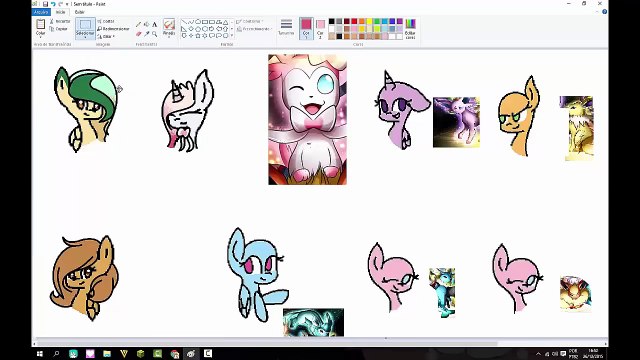The width and height of the screenshot is (640, 360).
Task: Pick the green swatch in top row
Action: [377, 22]
